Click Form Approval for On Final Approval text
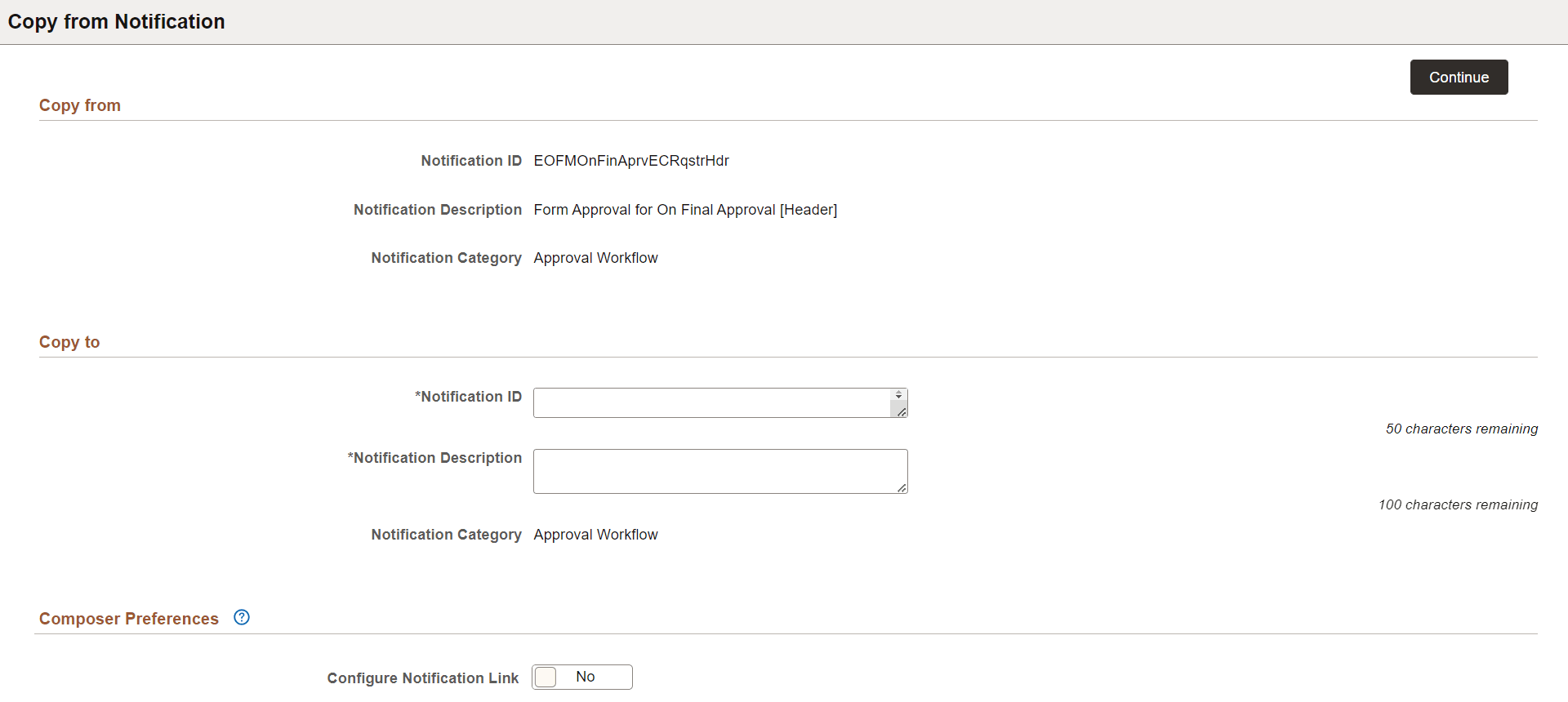1568x702 pixels. pyautogui.click(x=655, y=210)
